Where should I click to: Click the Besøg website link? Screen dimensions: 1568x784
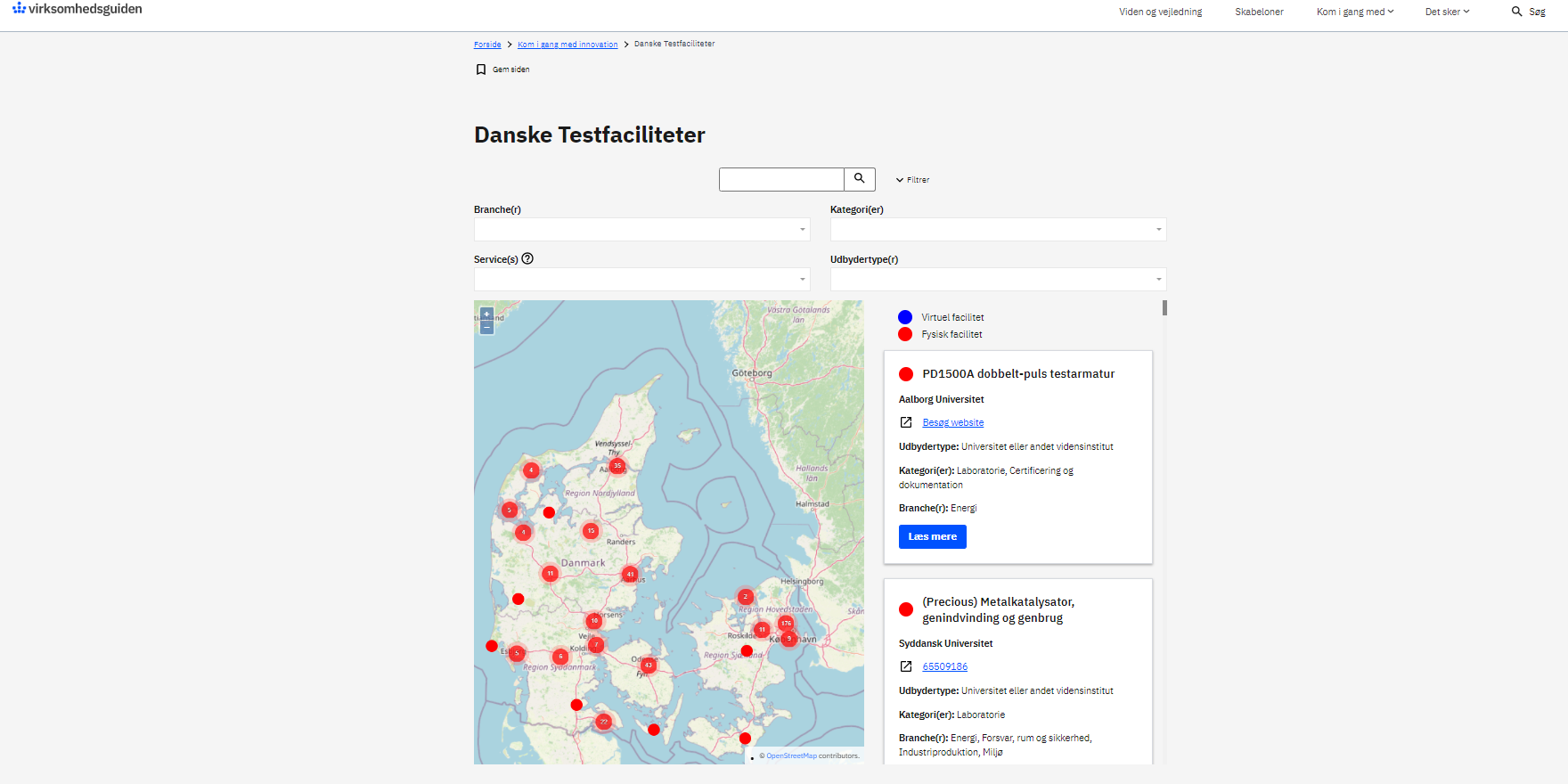click(x=953, y=422)
